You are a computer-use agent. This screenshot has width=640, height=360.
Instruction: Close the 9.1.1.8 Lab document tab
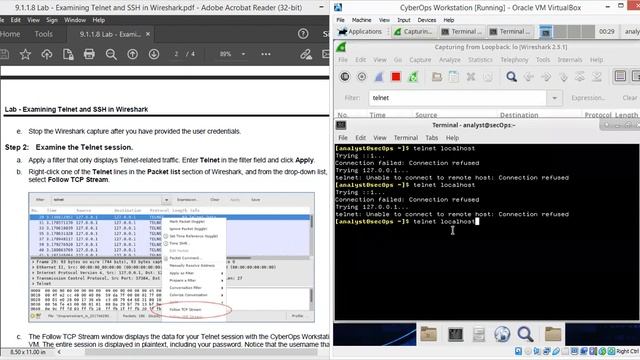pyautogui.click(x=148, y=34)
